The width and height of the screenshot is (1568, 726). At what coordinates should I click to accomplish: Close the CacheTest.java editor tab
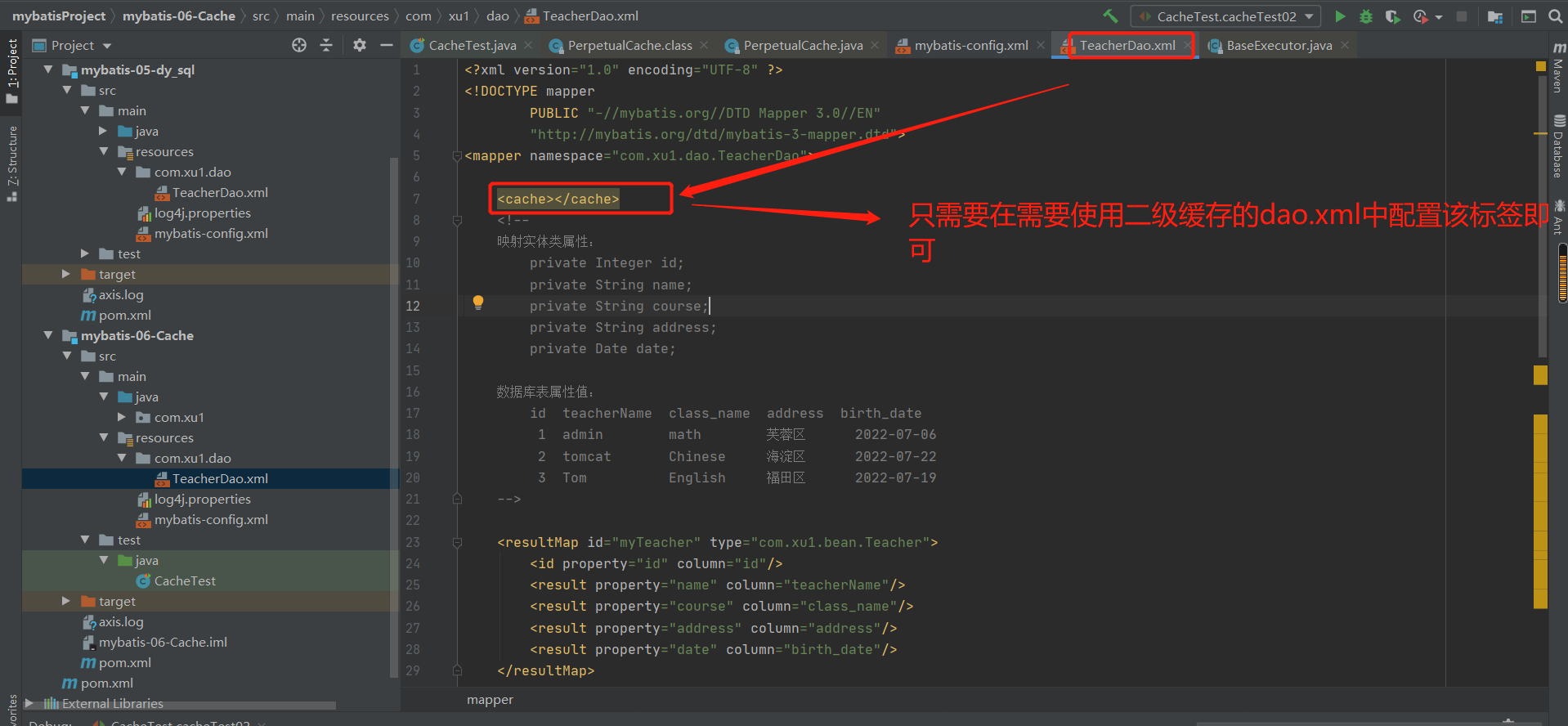528,45
